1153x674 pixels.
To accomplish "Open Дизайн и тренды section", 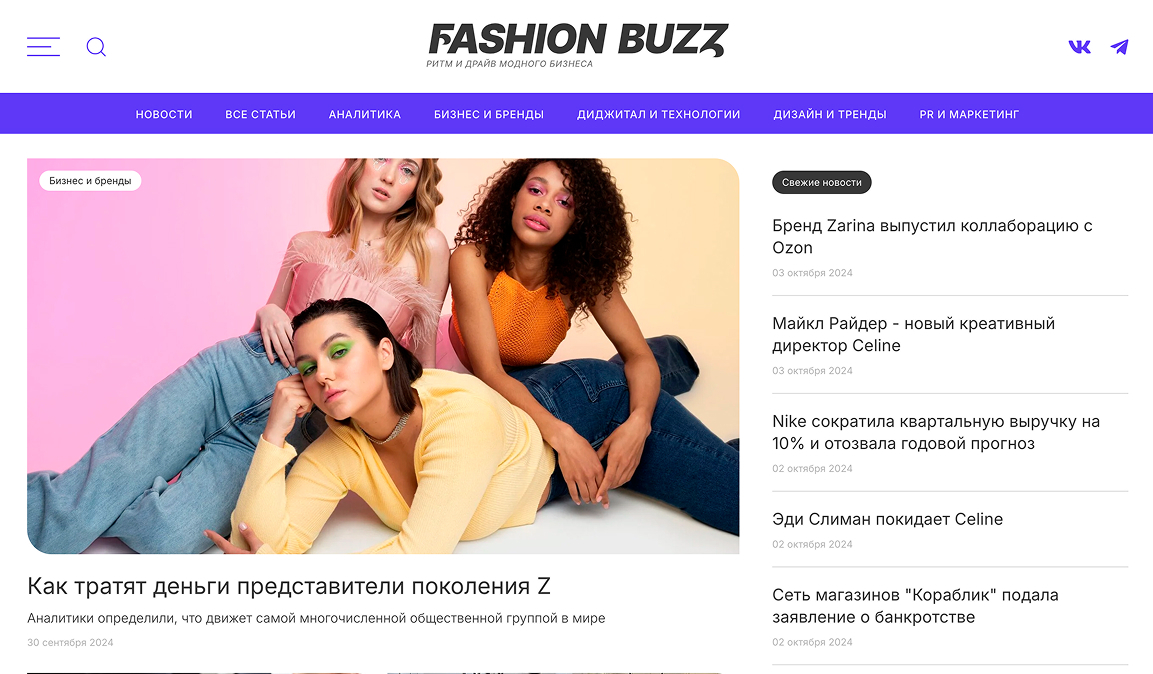I will coord(830,114).
